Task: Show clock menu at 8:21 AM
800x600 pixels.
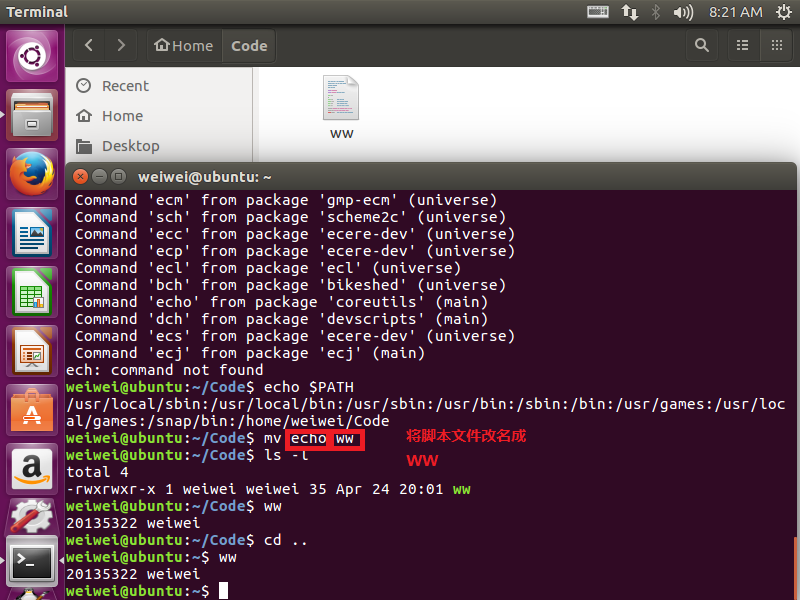Action: coord(735,12)
